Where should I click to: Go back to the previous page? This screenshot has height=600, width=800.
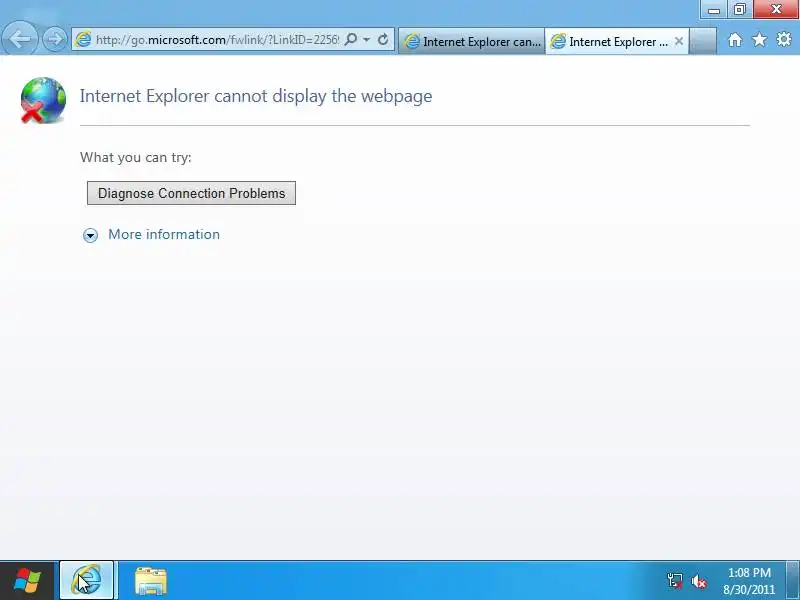tap(20, 38)
